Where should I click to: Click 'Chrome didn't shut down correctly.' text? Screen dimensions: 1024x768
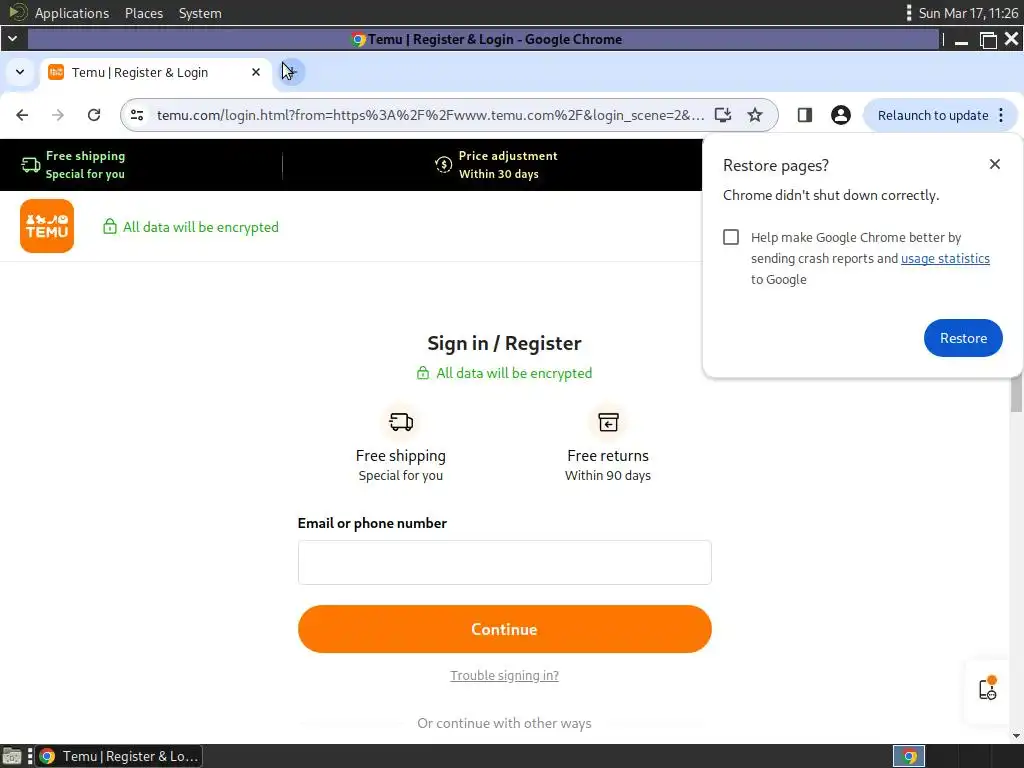coord(831,195)
